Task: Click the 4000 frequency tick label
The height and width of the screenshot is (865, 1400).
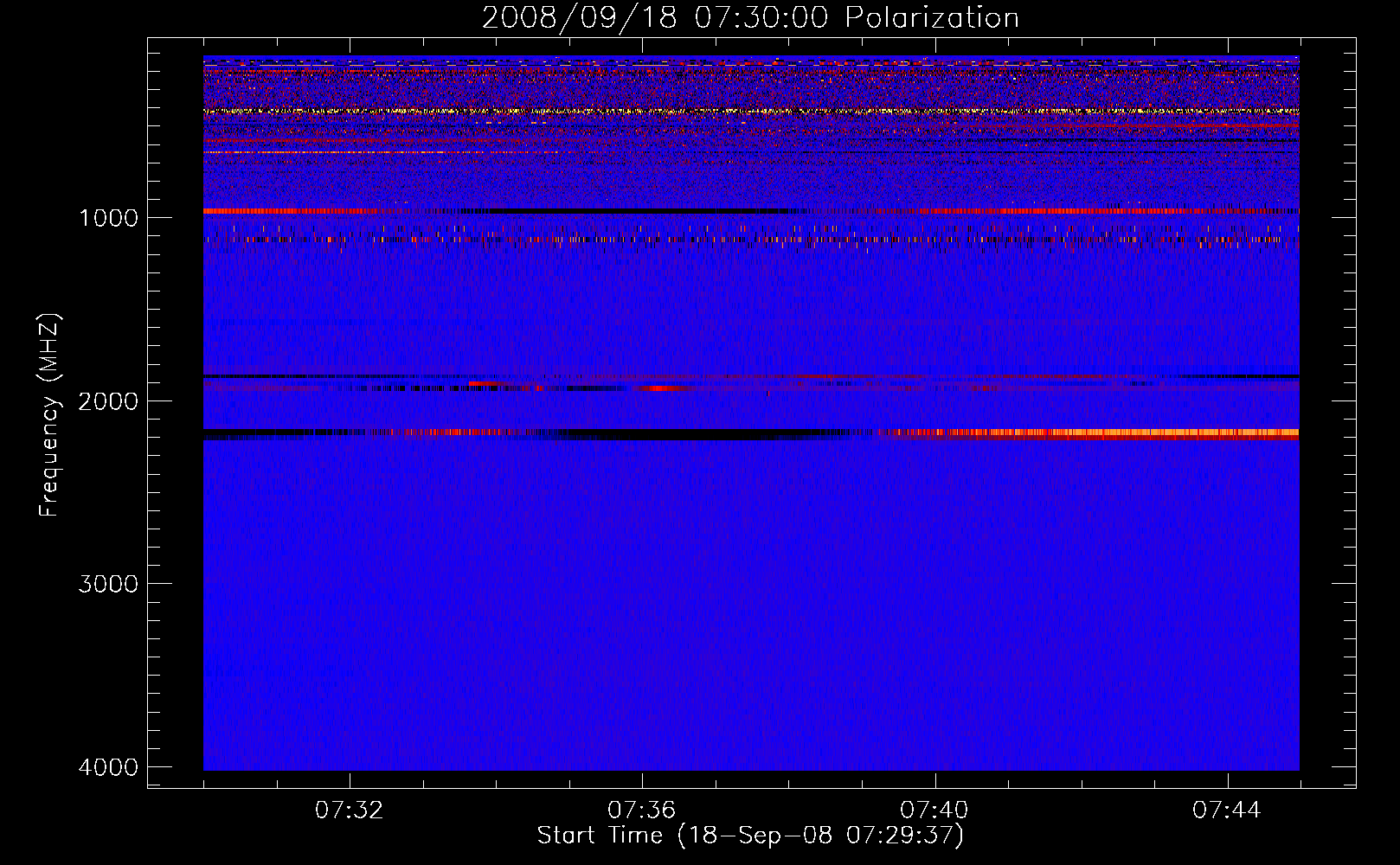Action: pyautogui.click(x=108, y=767)
